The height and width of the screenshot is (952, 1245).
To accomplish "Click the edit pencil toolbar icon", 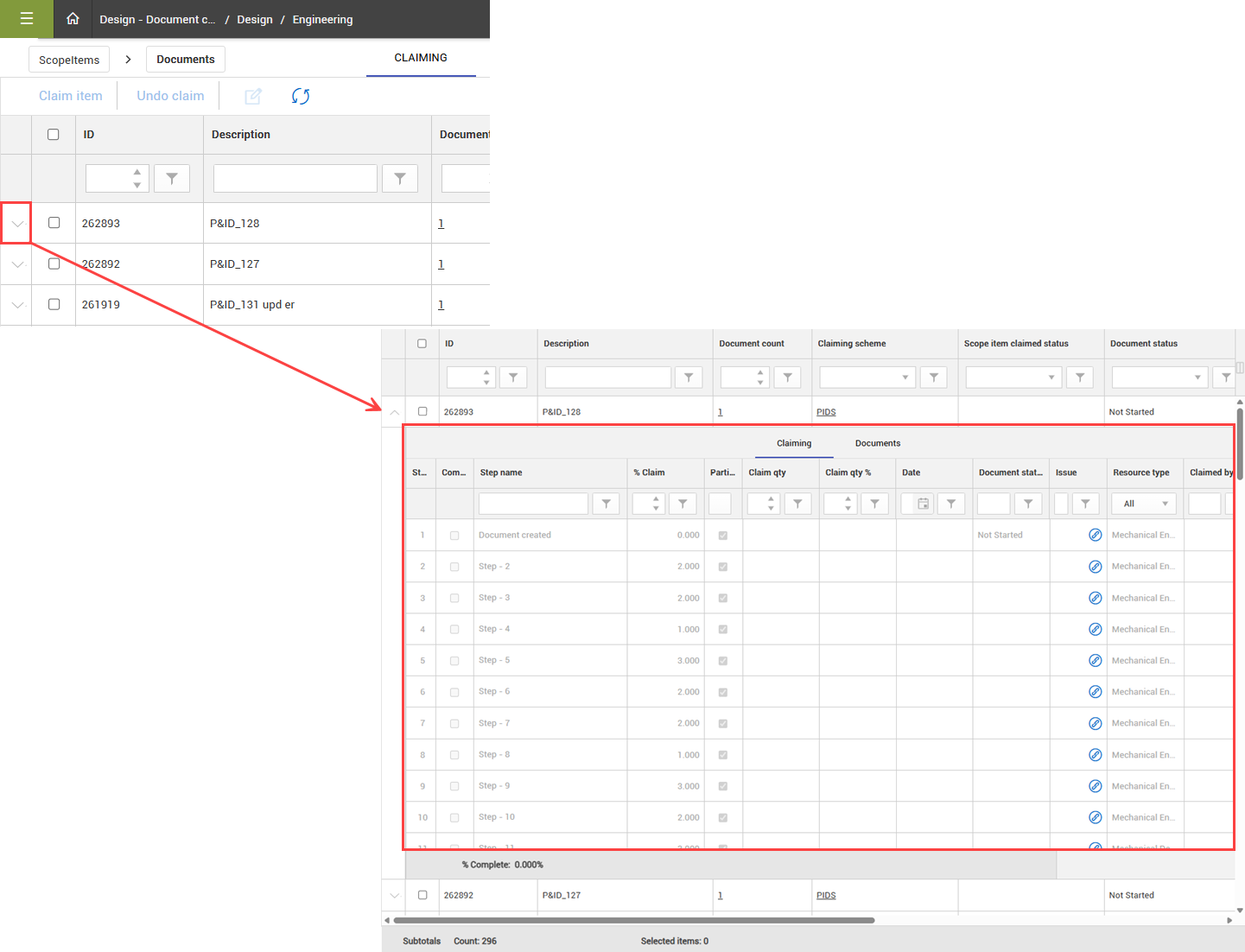I will [x=253, y=96].
